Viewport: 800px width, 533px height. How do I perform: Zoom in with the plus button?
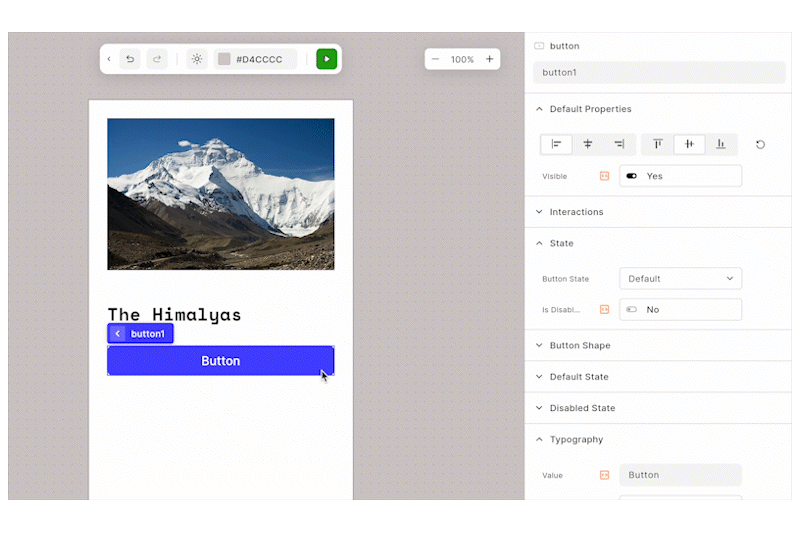pos(489,59)
